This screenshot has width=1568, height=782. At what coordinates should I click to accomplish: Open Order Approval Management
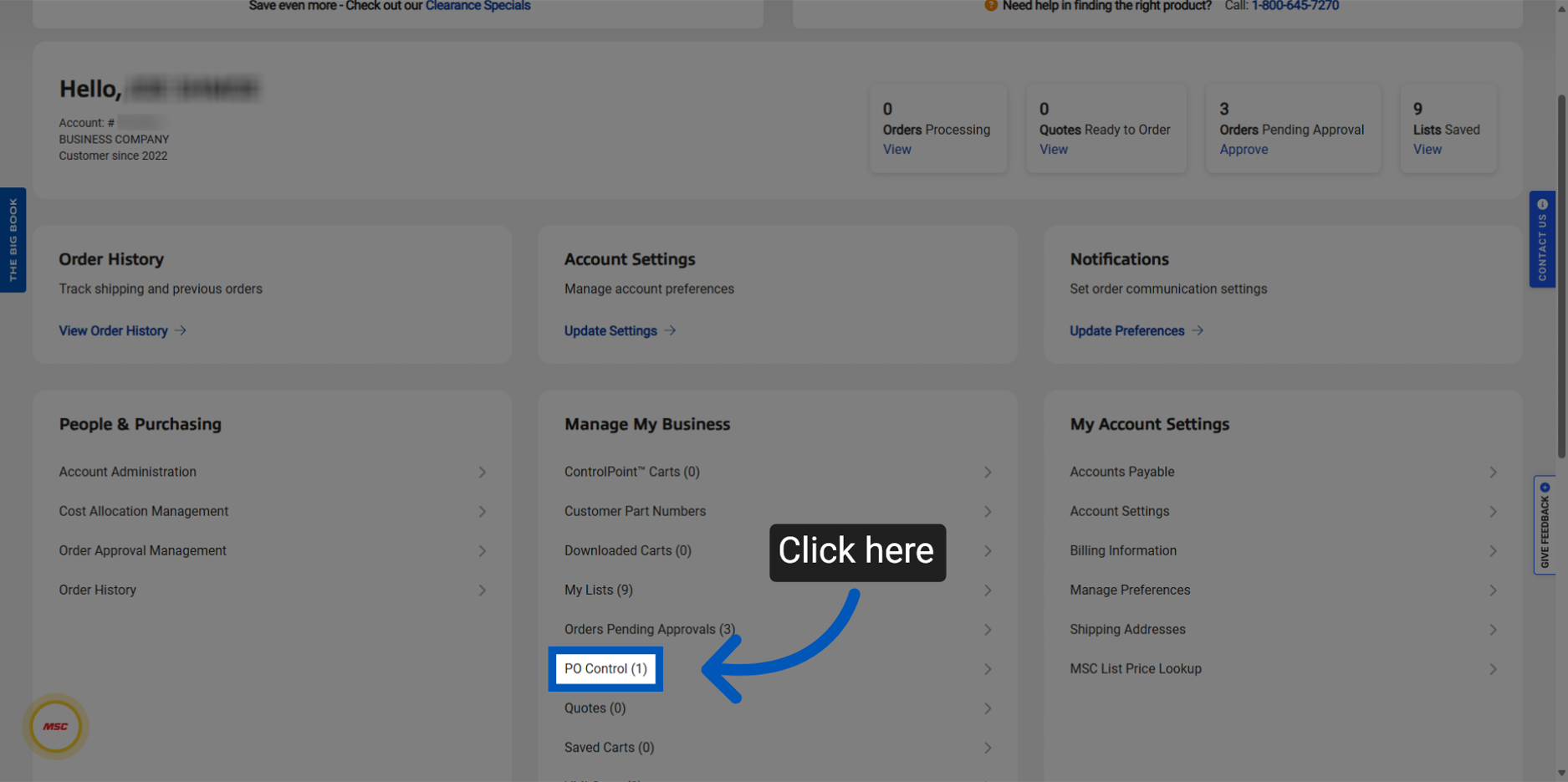click(142, 550)
